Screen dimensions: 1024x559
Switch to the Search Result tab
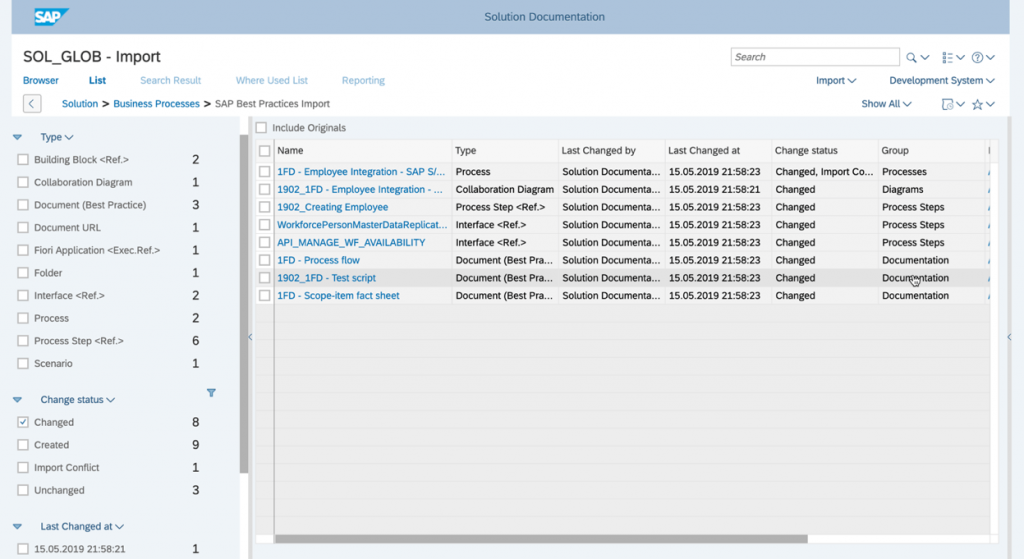click(170, 80)
